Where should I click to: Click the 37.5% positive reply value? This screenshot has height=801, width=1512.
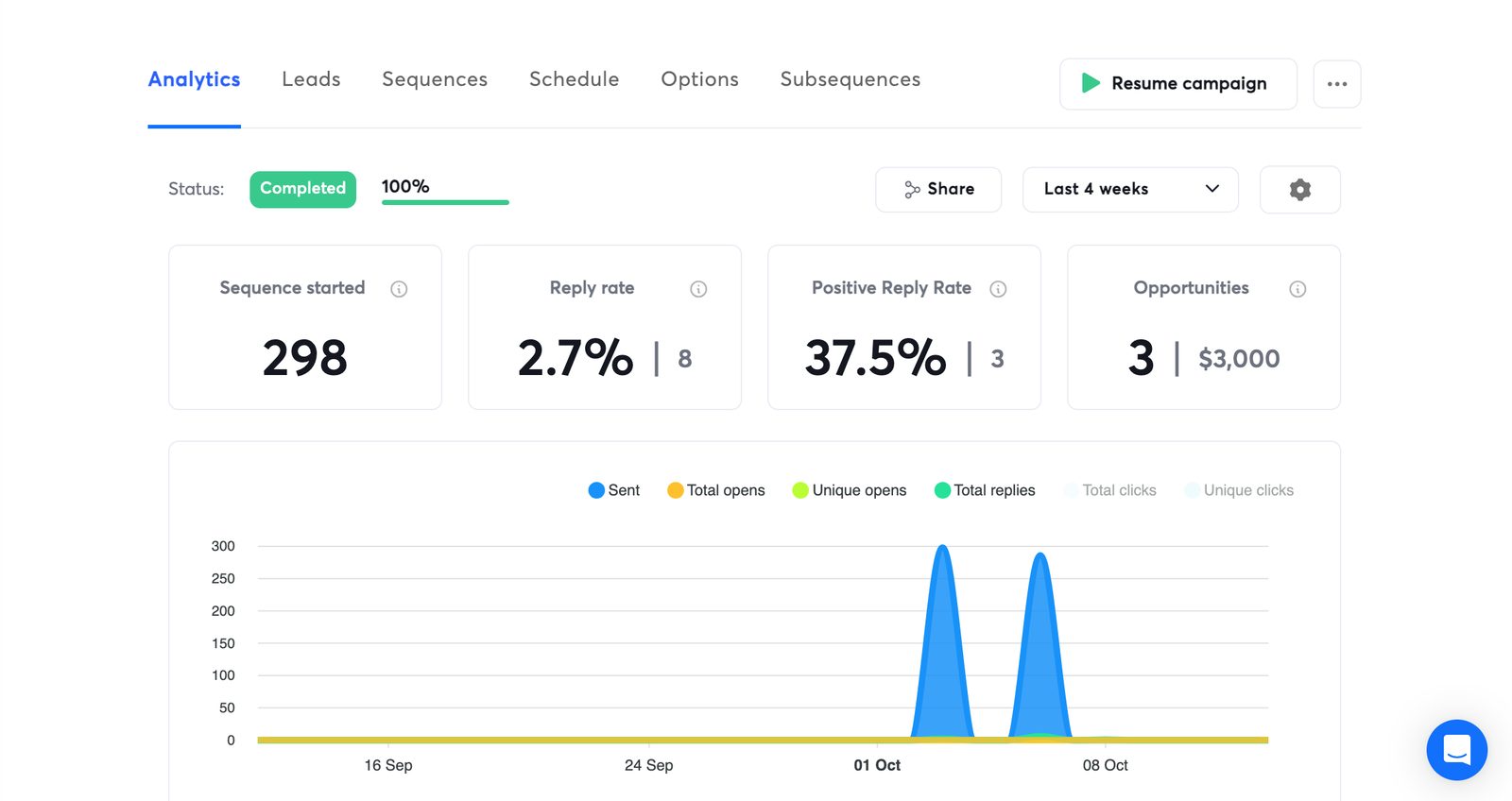(875, 358)
